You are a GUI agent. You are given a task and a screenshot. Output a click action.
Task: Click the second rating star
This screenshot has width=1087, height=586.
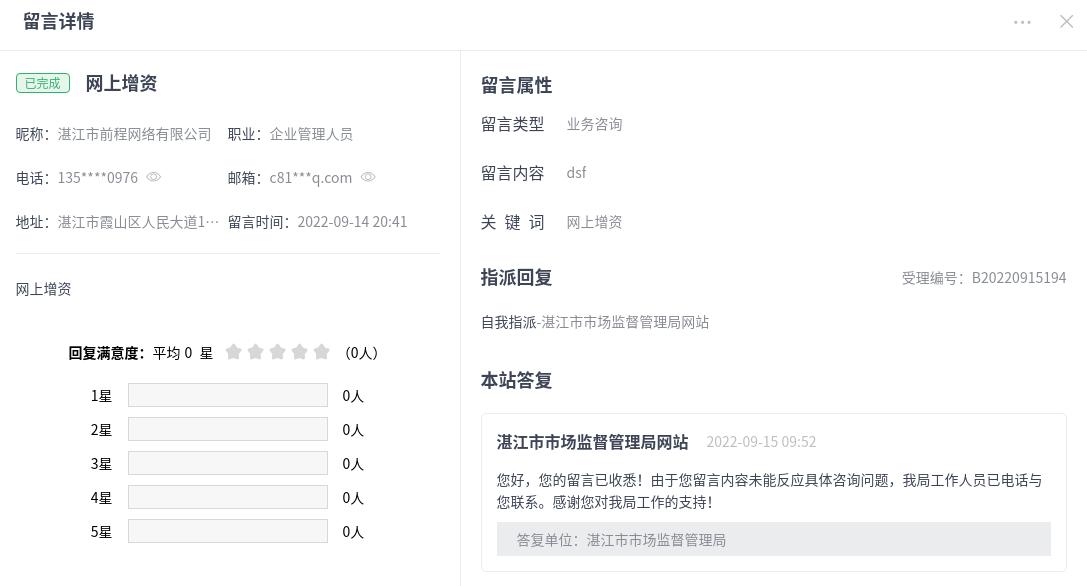tap(256, 352)
